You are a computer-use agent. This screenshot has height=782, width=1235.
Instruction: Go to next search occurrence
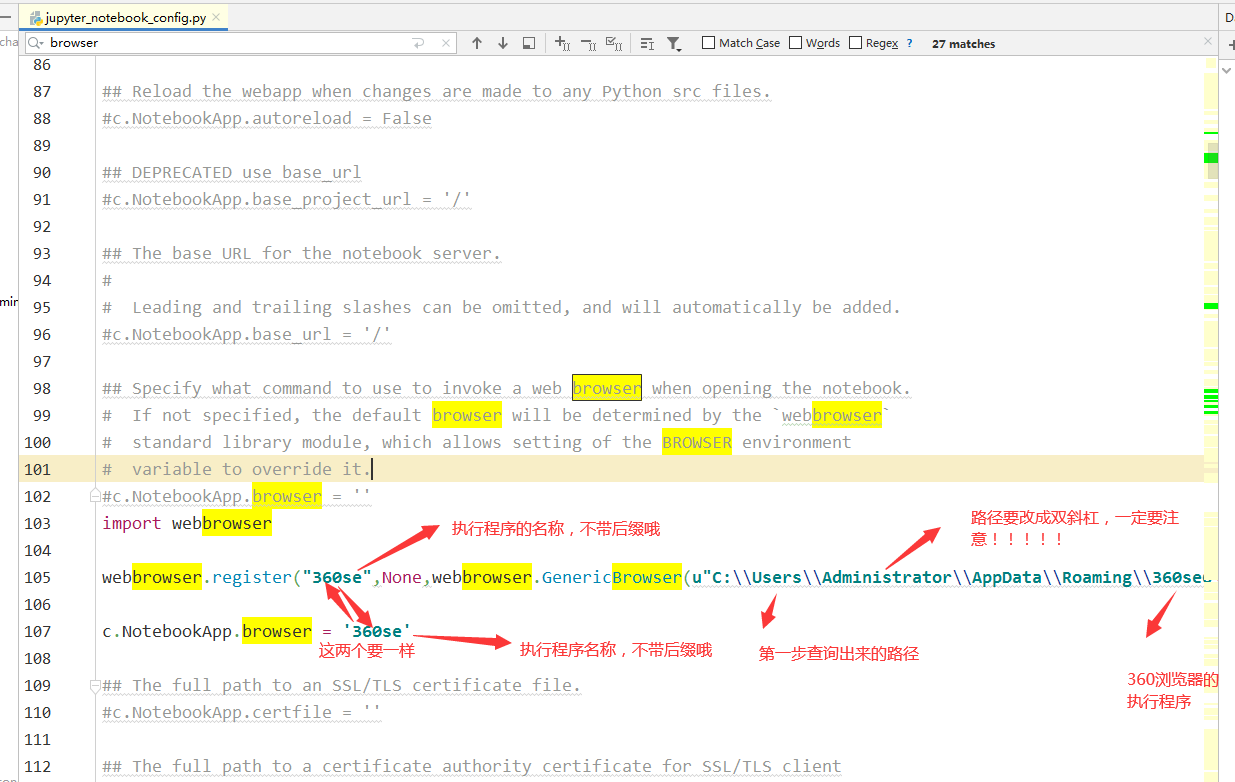point(503,43)
